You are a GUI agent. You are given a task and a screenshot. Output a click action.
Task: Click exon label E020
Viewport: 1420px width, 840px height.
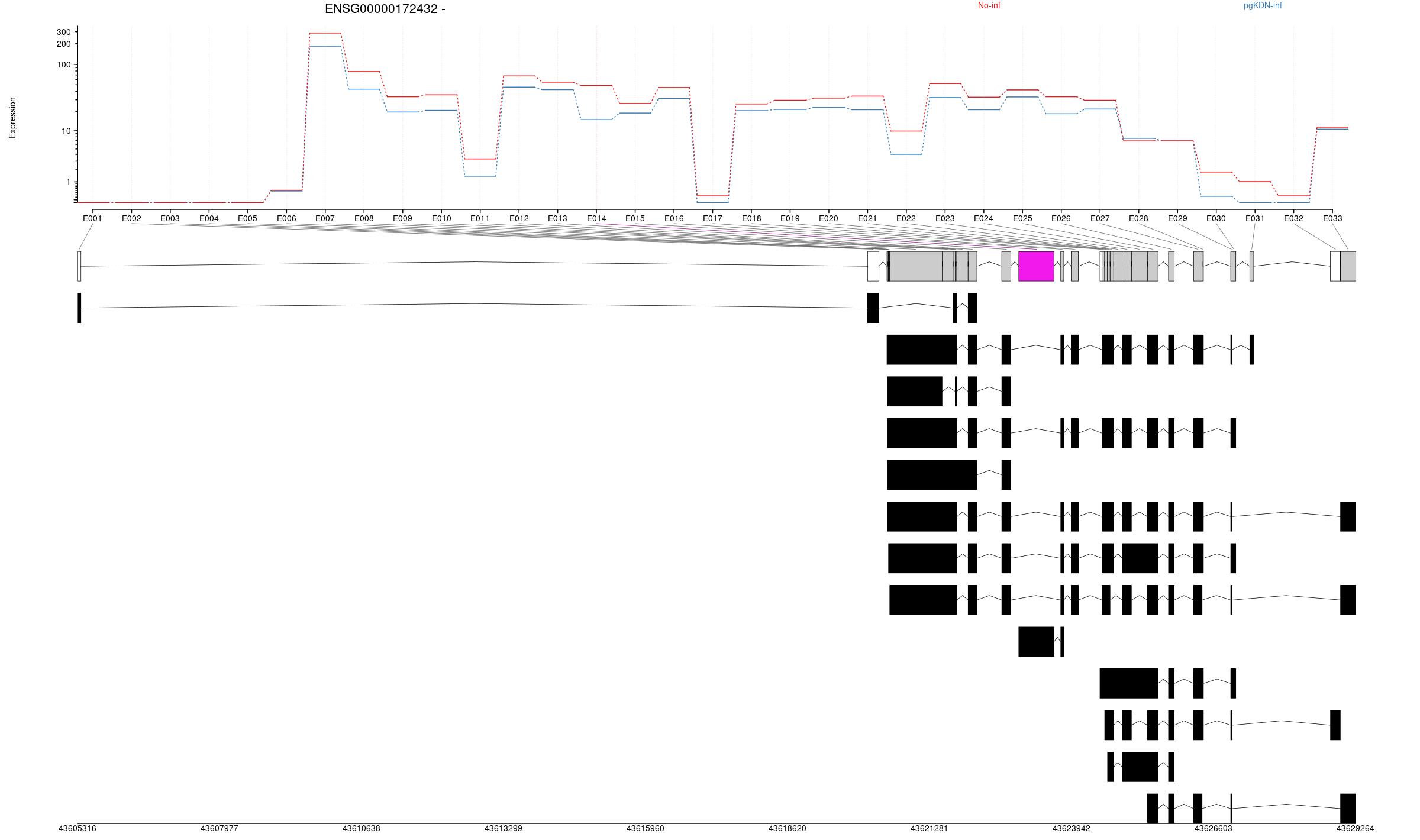pos(828,218)
